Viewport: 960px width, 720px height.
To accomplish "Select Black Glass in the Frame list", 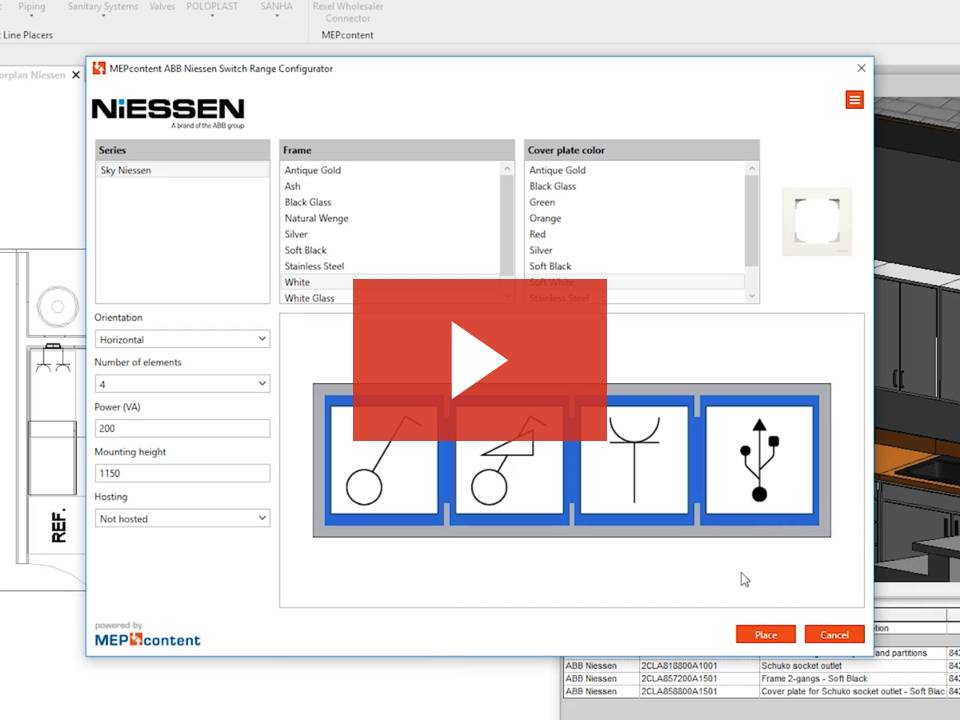I will 307,202.
